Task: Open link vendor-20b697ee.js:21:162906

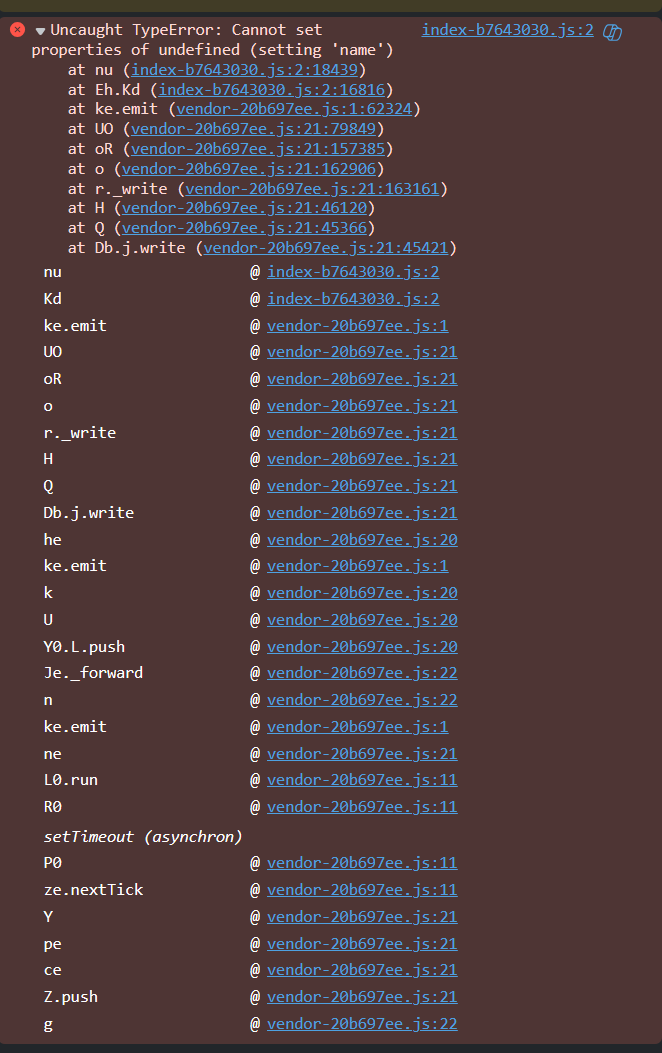Action: pyautogui.click(x=248, y=169)
